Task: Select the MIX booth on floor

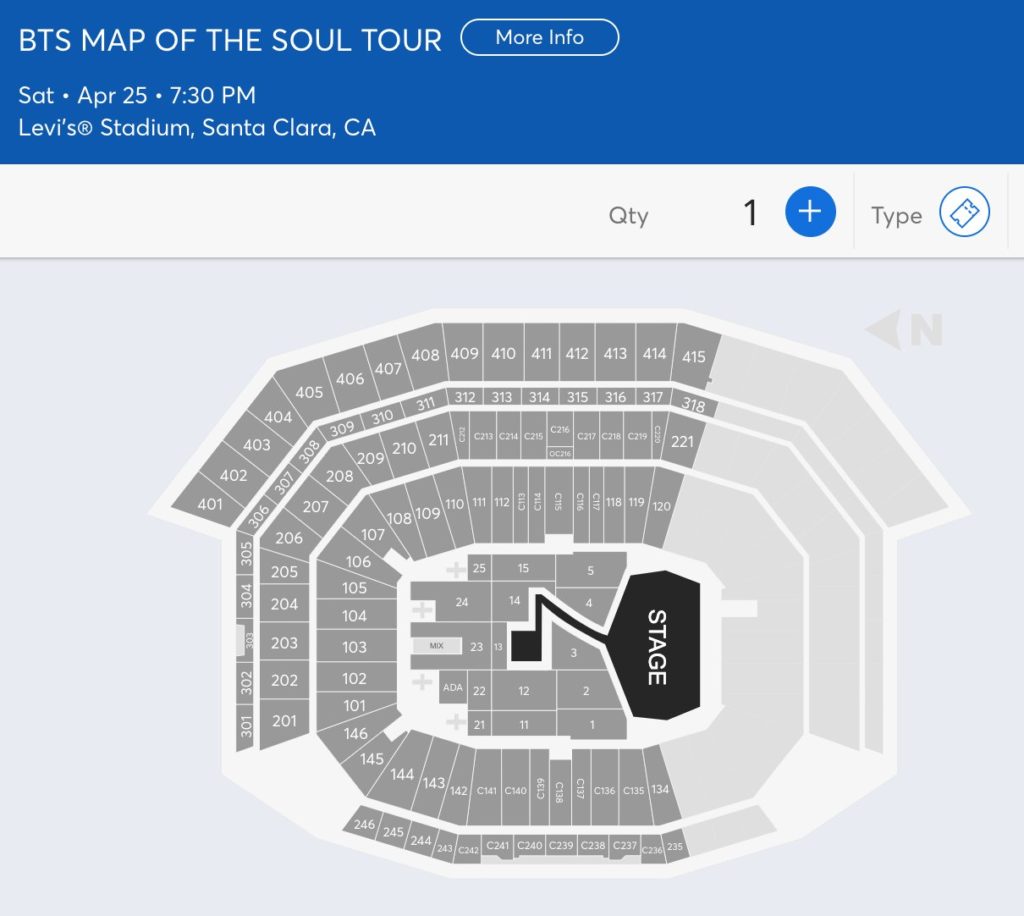Action: [437, 646]
